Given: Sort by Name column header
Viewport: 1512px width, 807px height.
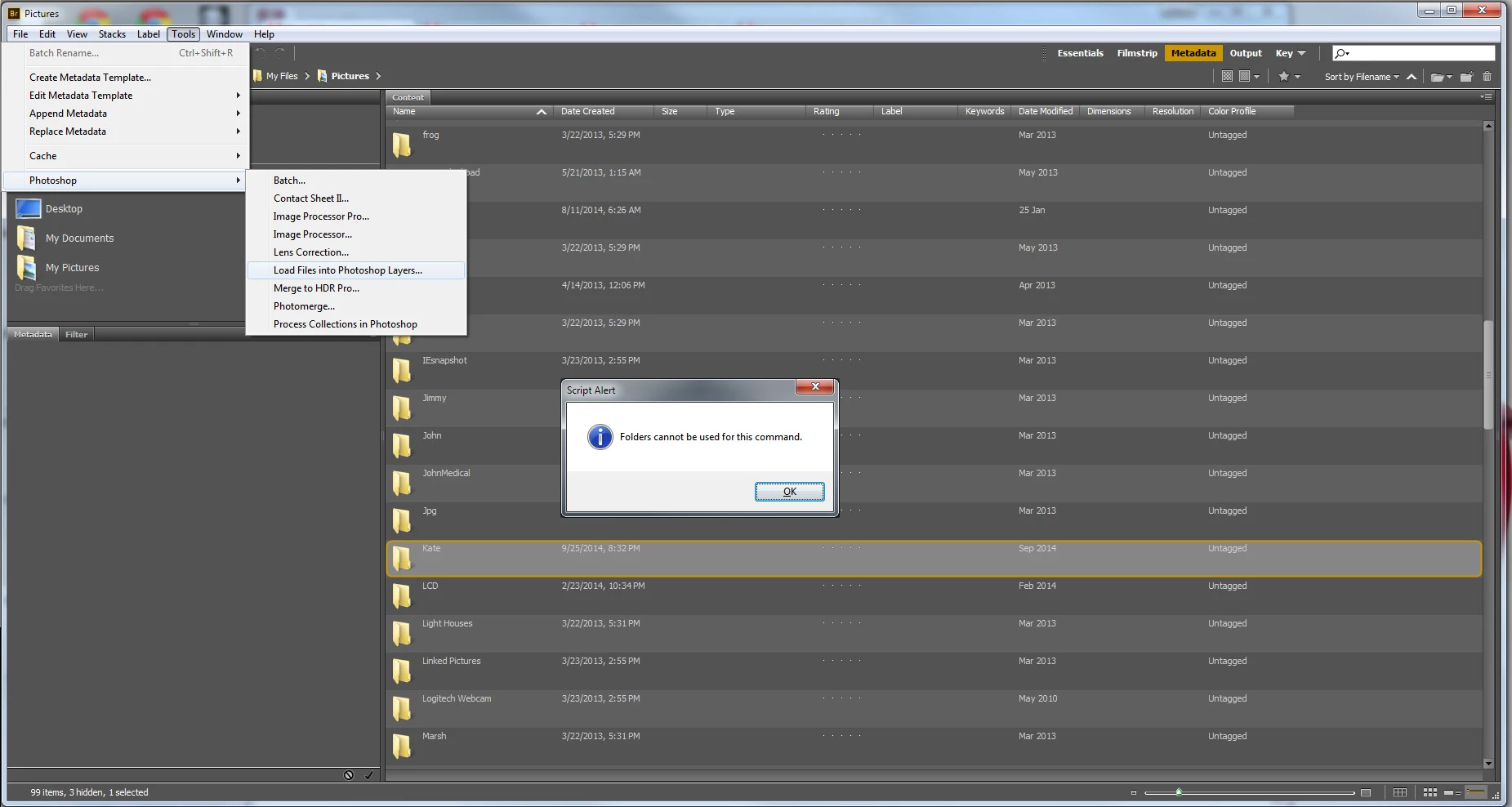Looking at the screenshot, I should click(x=470, y=111).
